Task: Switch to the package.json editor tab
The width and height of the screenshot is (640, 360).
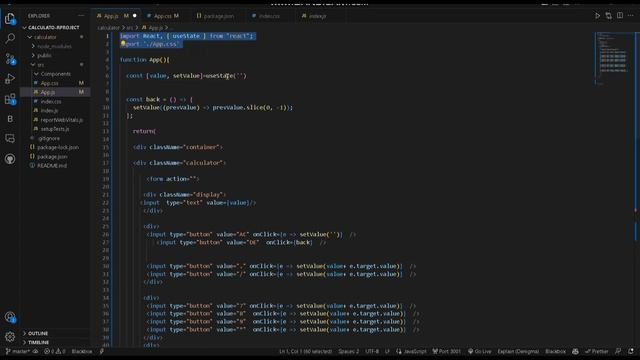Action: (x=218, y=16)
